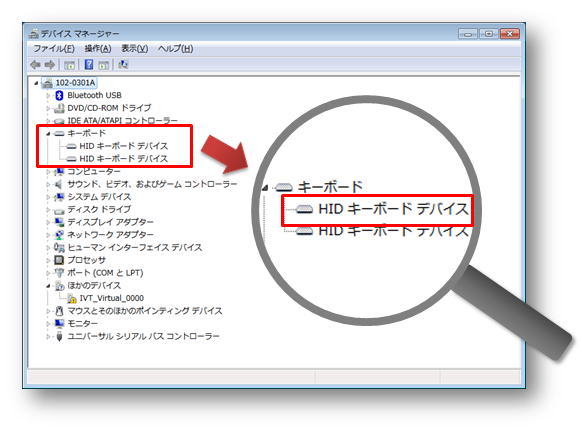Collapse the キーボード category

48,134
